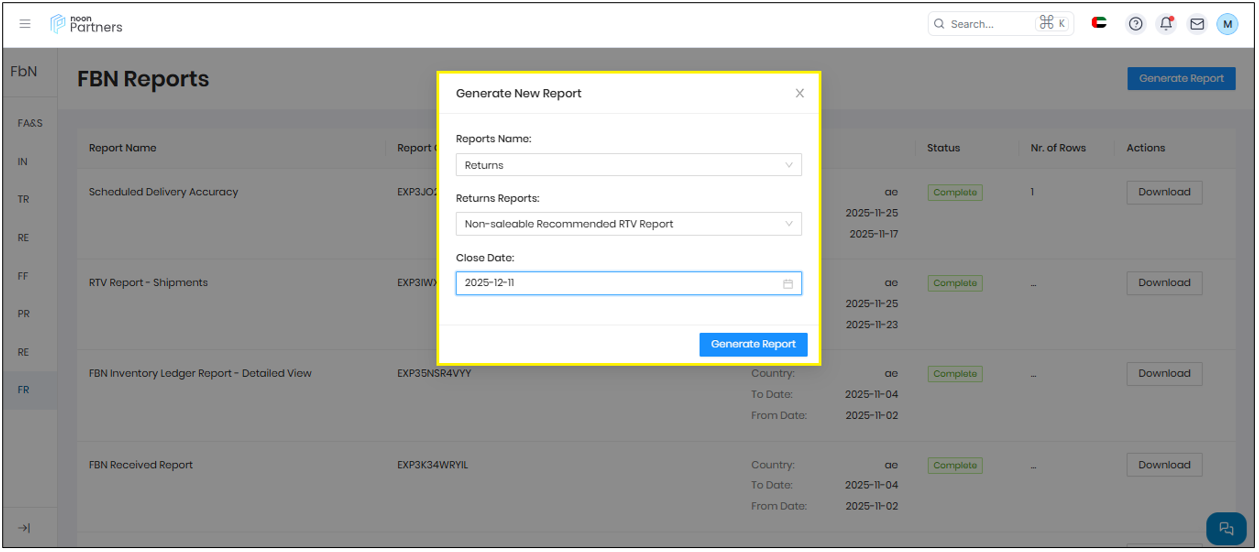The width and height of the screenshot is (1259, 552).
Task: Click the UAE flag country selector
Action: pos(1099,23)
